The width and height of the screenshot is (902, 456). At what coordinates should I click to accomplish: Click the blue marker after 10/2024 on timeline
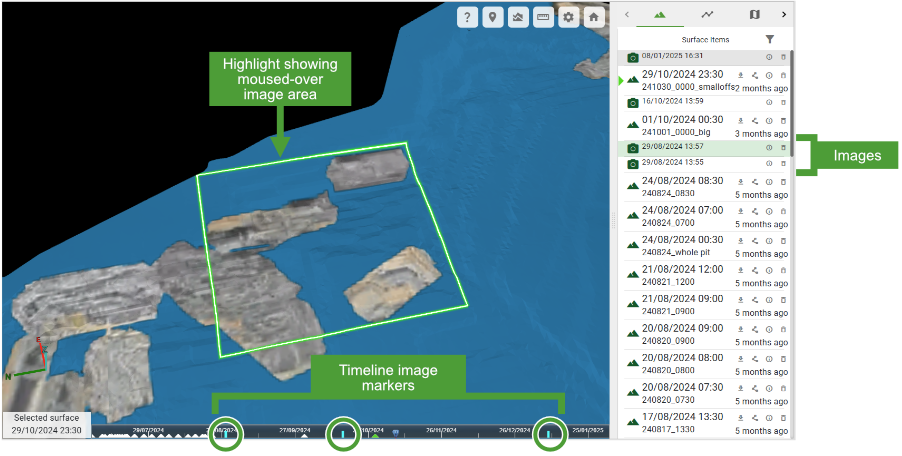pos(395,432)
